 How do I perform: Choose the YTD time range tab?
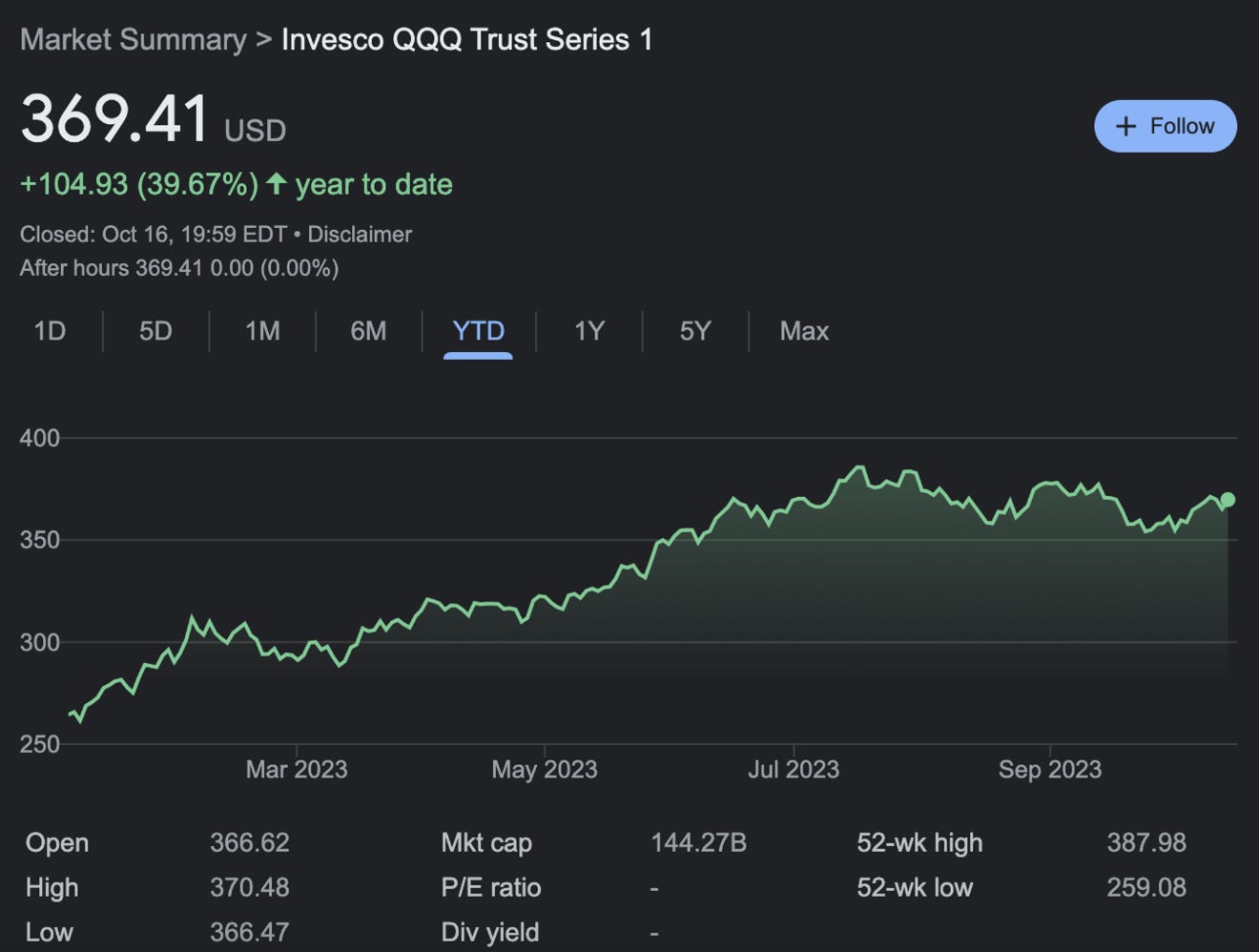(478, 331)
